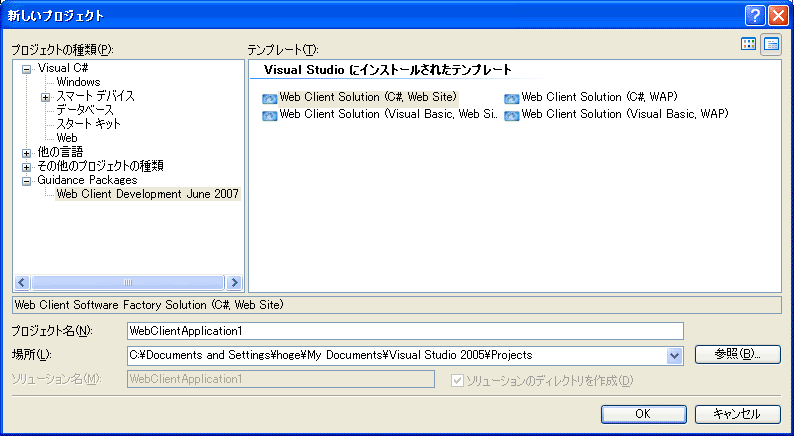Click scroll right arrow in project types

[233, 283]
